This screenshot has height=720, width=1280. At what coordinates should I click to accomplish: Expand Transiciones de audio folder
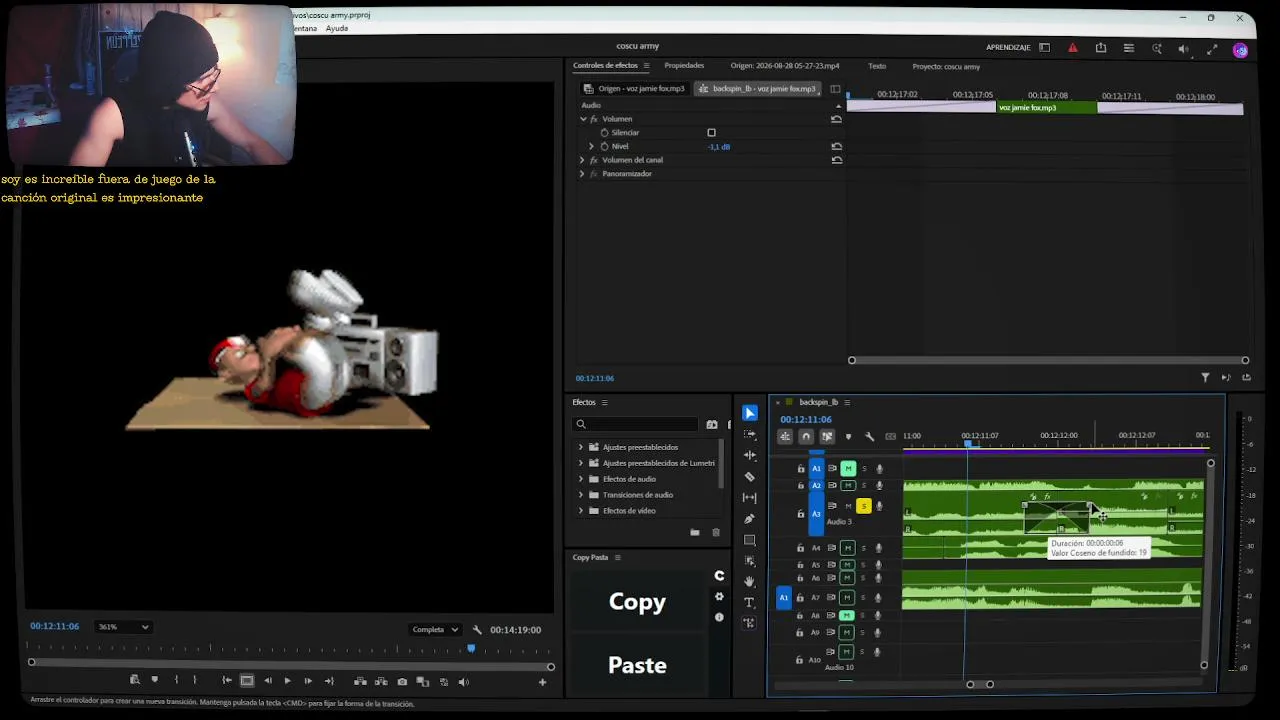tap(581, 495)
